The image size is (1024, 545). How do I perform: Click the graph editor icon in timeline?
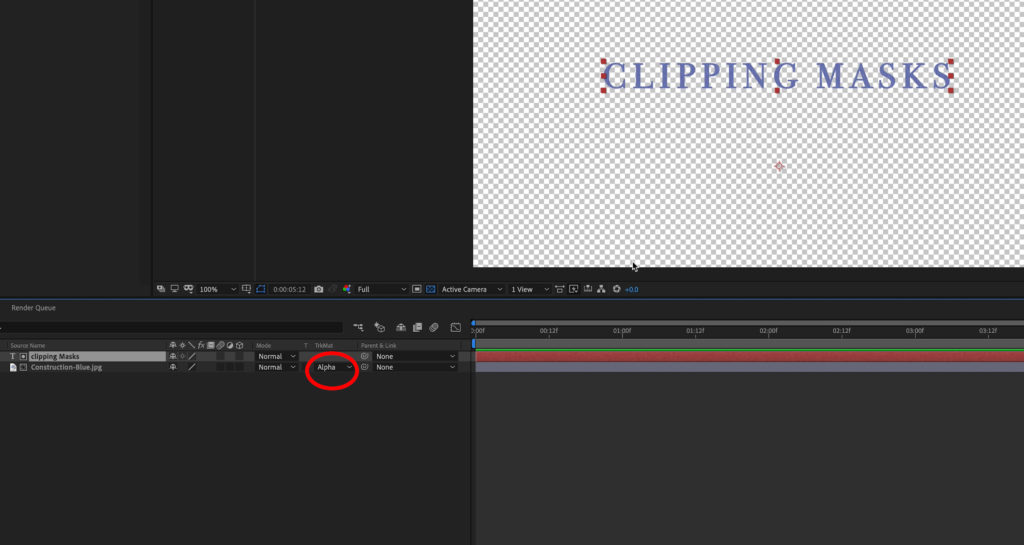point(456,327)
